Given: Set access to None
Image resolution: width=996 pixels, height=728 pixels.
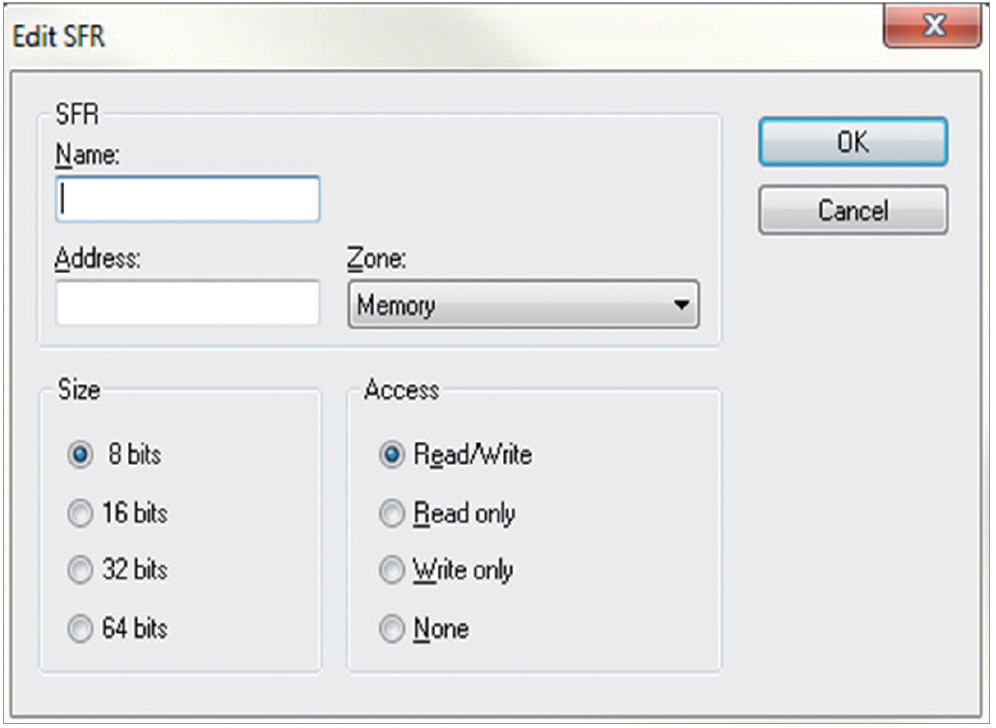Looking at the screenshot, I should 393,629.
